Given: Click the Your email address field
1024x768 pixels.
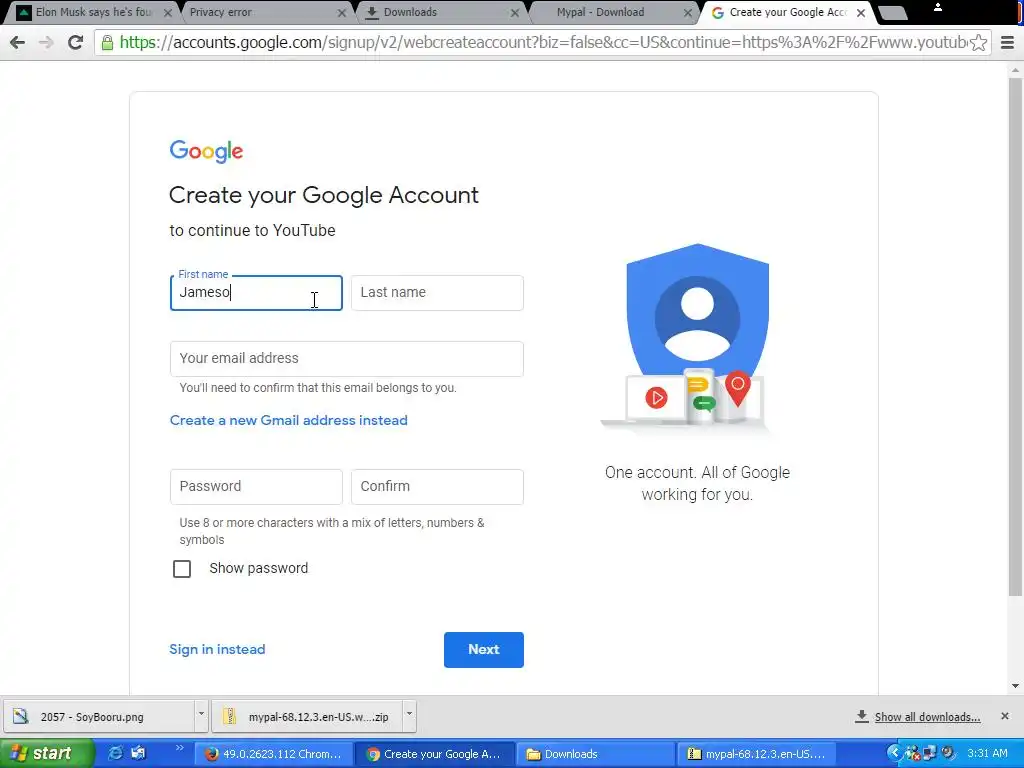Looking at the screenshot, I should pyautogui.click(x=347, y=359).
